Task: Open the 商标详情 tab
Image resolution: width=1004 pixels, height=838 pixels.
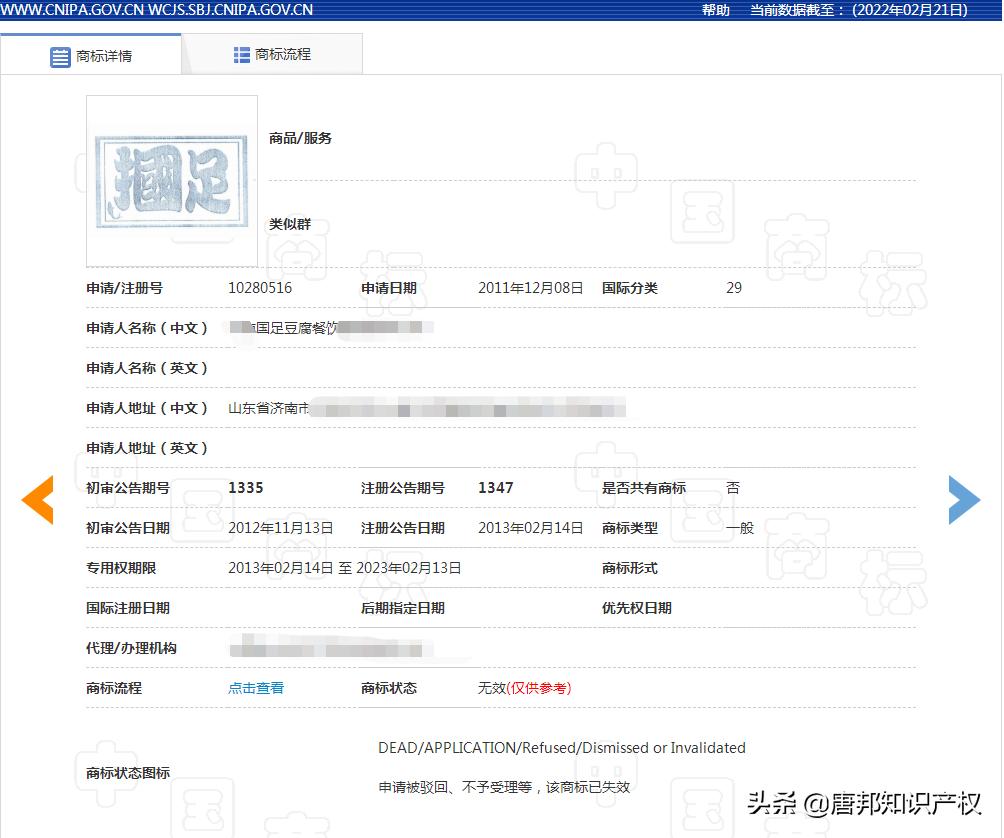Action: click(100, 56)
